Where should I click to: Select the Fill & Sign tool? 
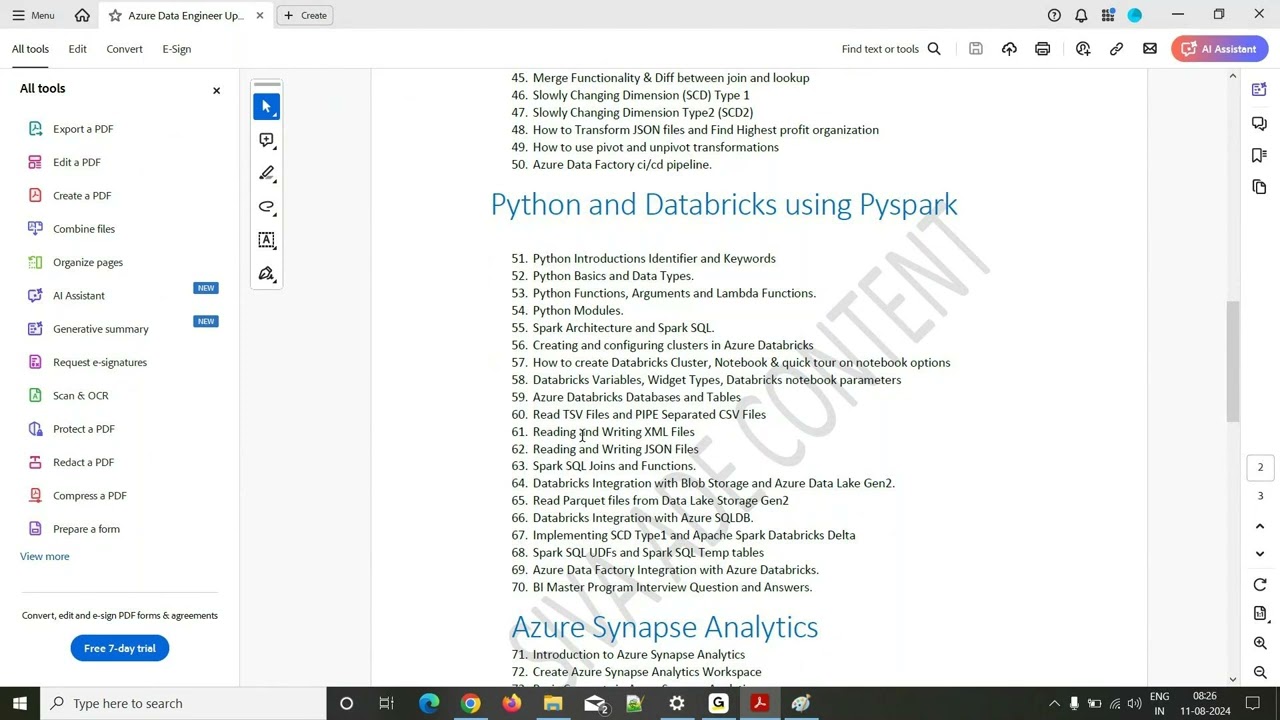tap(266, 274)
